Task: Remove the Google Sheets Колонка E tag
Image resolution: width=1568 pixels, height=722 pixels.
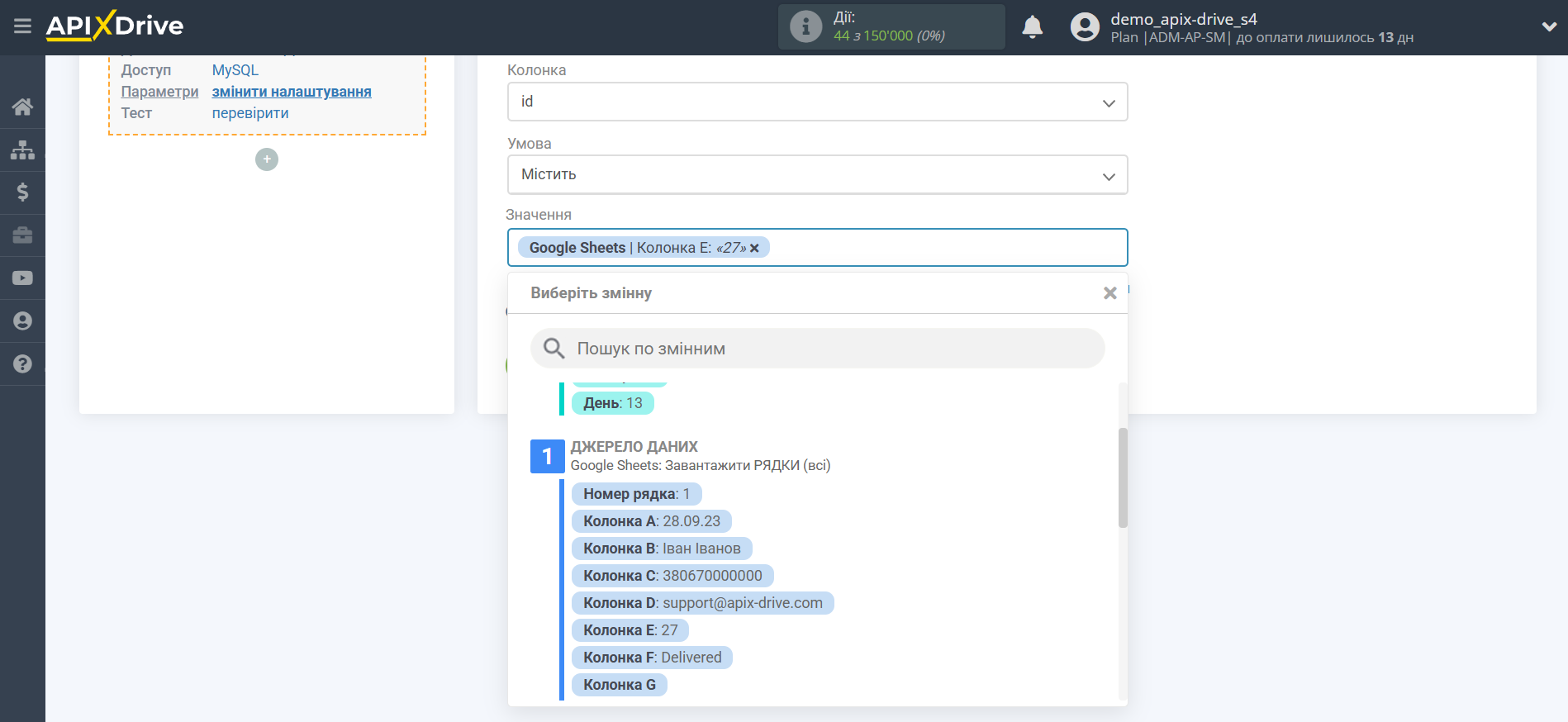Action: point(754,248)
